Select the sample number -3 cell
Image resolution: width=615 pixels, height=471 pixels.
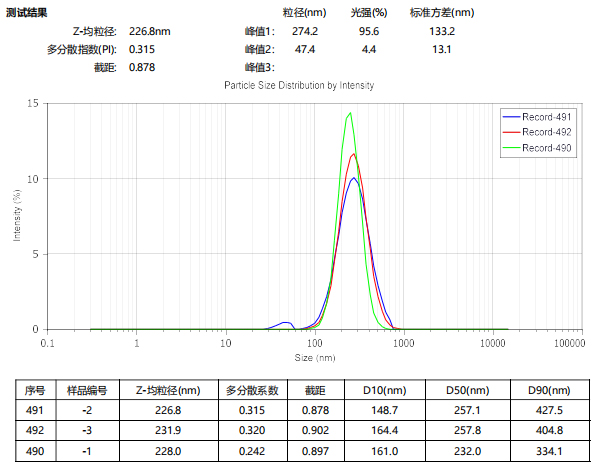(87, 430)
